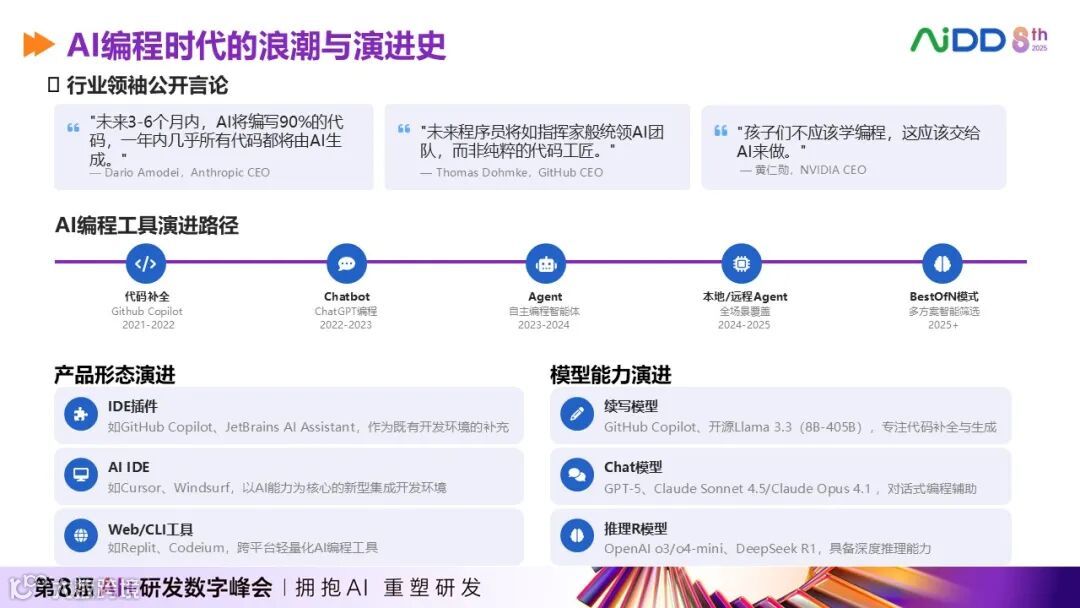
Task: Click the Web/CLI工具 card title
Action: tap(150, 529)
